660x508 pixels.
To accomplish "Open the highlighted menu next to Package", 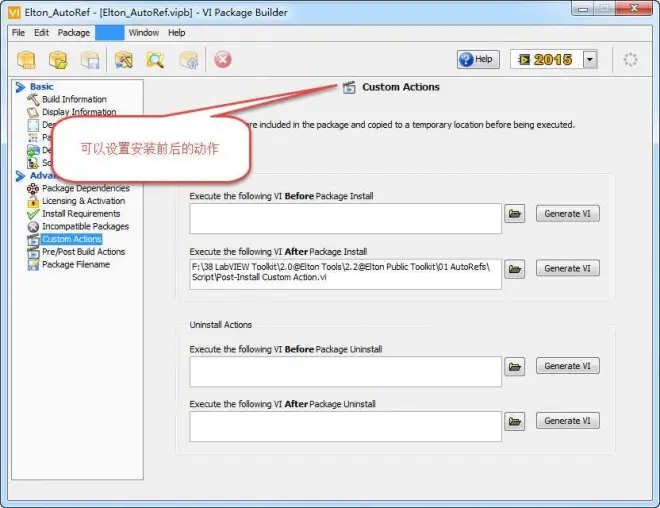I will [109, 32].
